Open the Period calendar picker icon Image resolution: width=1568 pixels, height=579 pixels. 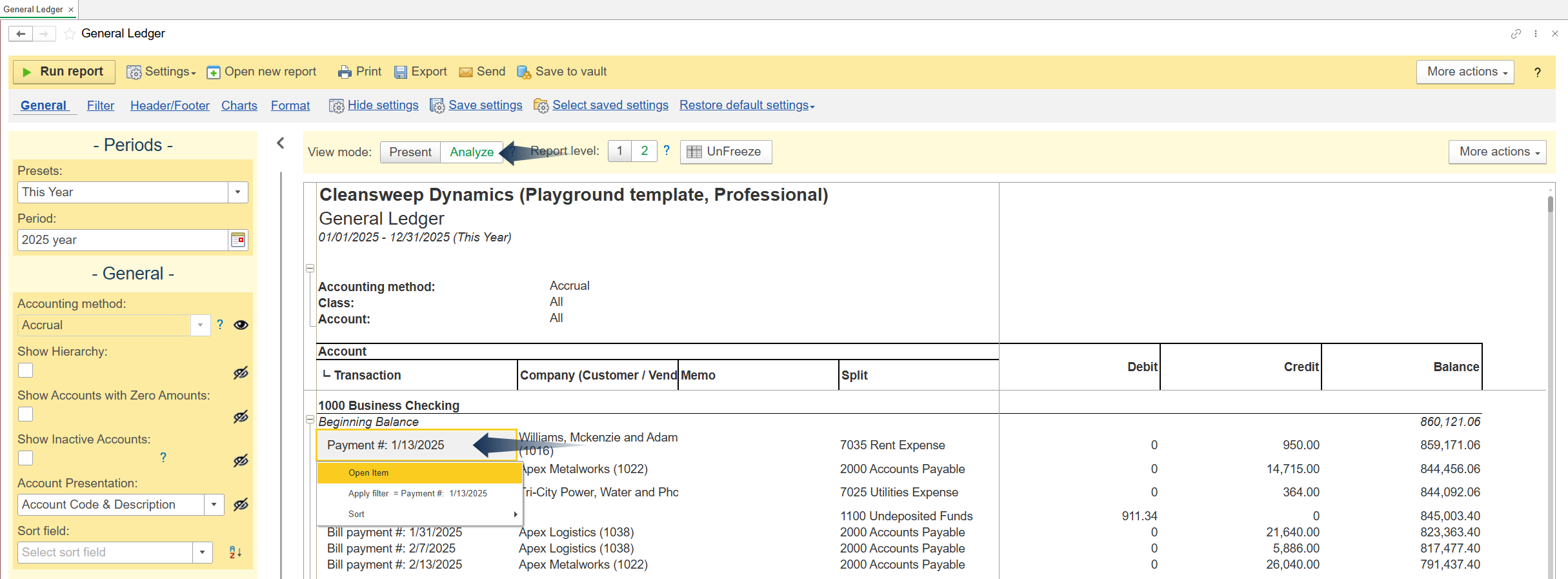coord(238,240)
